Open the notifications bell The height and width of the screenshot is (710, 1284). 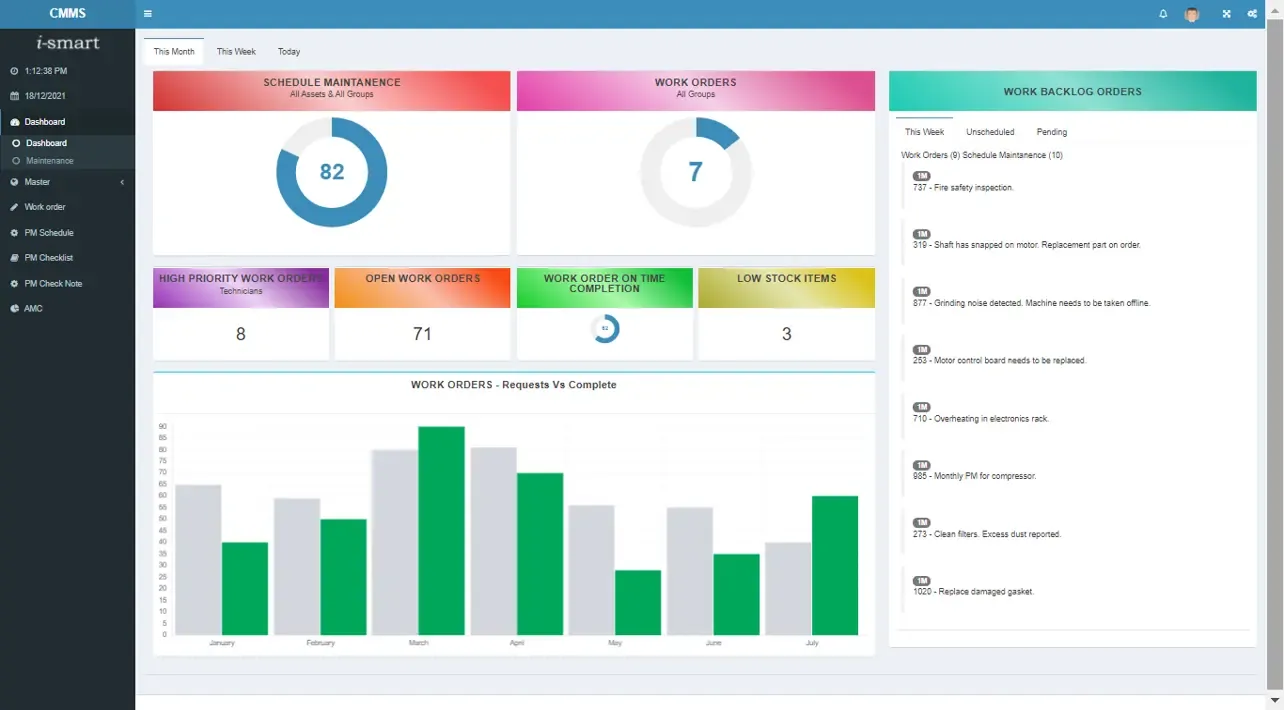[1163, 14]
